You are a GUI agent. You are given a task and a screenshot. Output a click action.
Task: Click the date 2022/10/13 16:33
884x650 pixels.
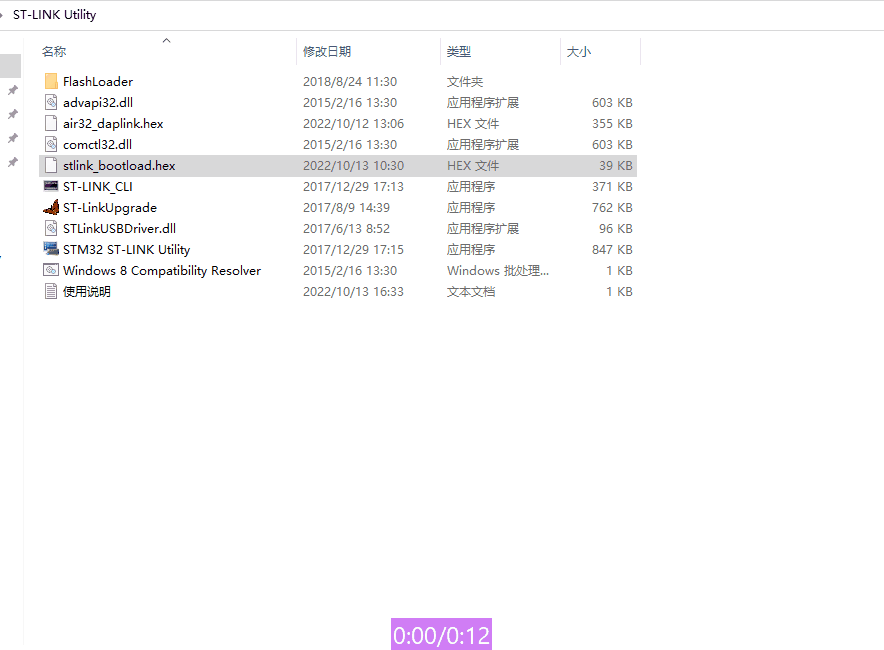tap(353, 291)
